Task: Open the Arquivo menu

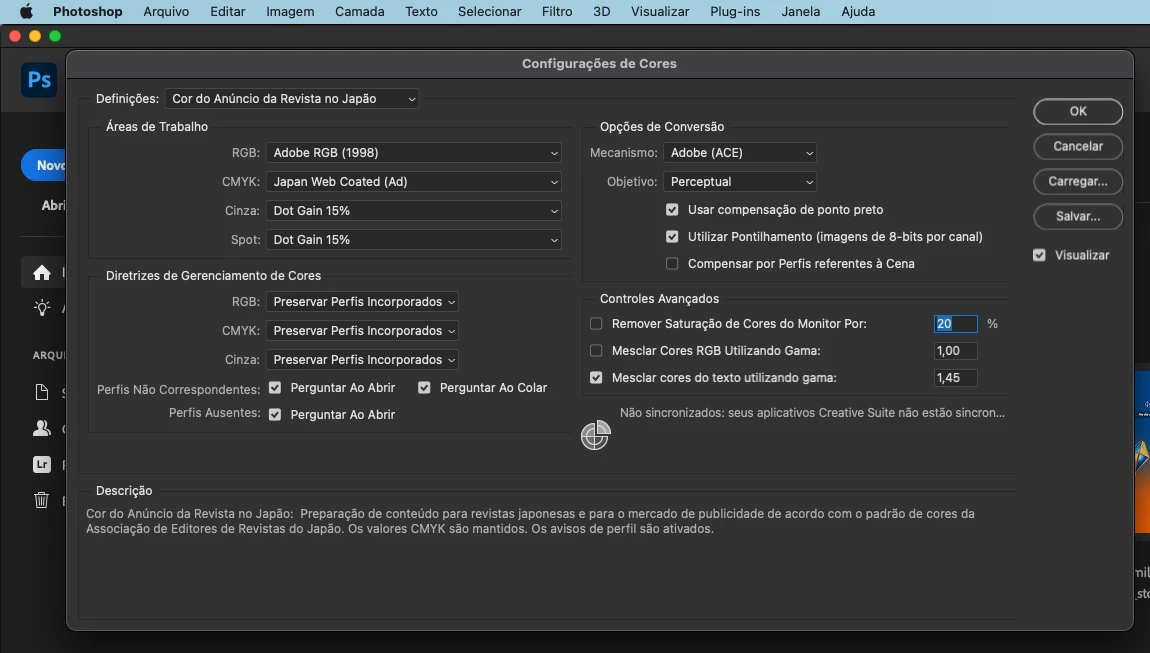Action: (166, 12)
